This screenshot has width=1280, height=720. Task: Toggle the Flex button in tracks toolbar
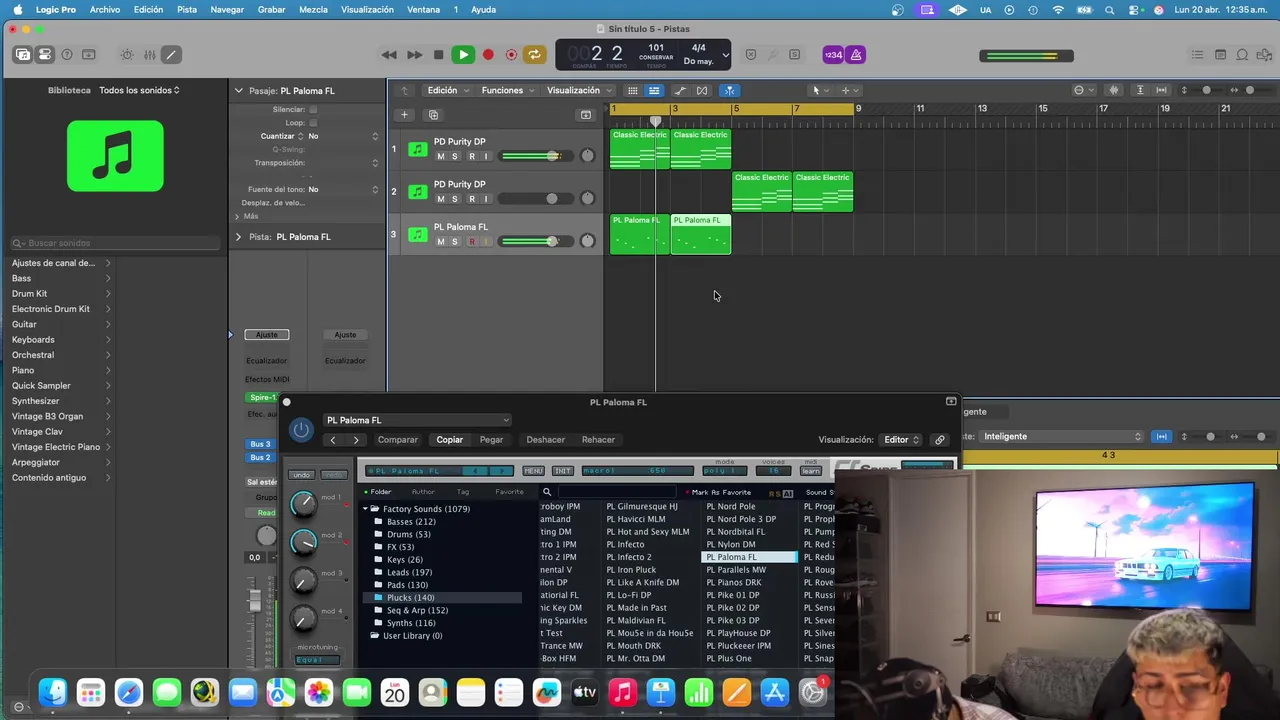(x=702, y=90)
